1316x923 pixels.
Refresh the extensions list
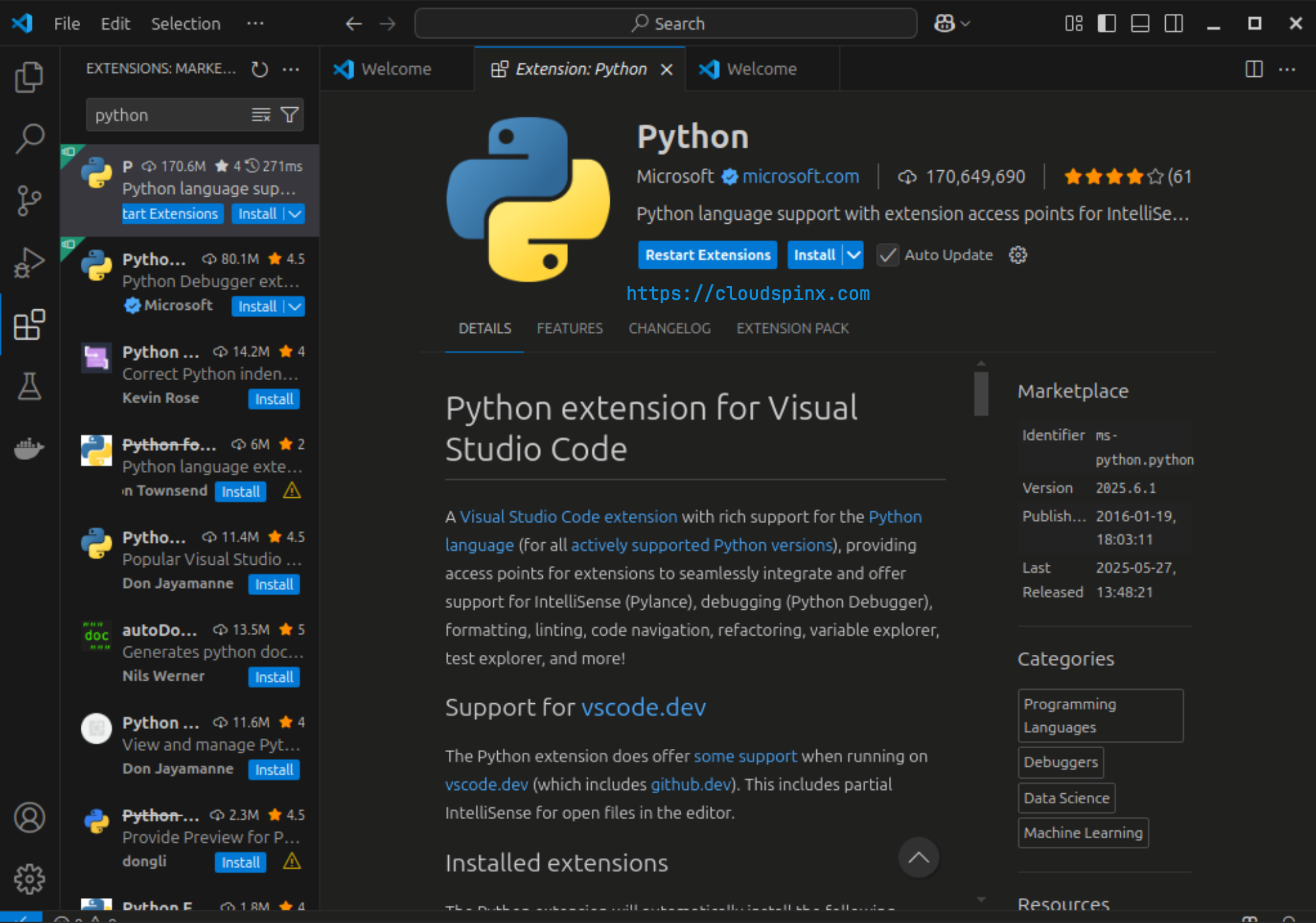click(x=259, y=68)
